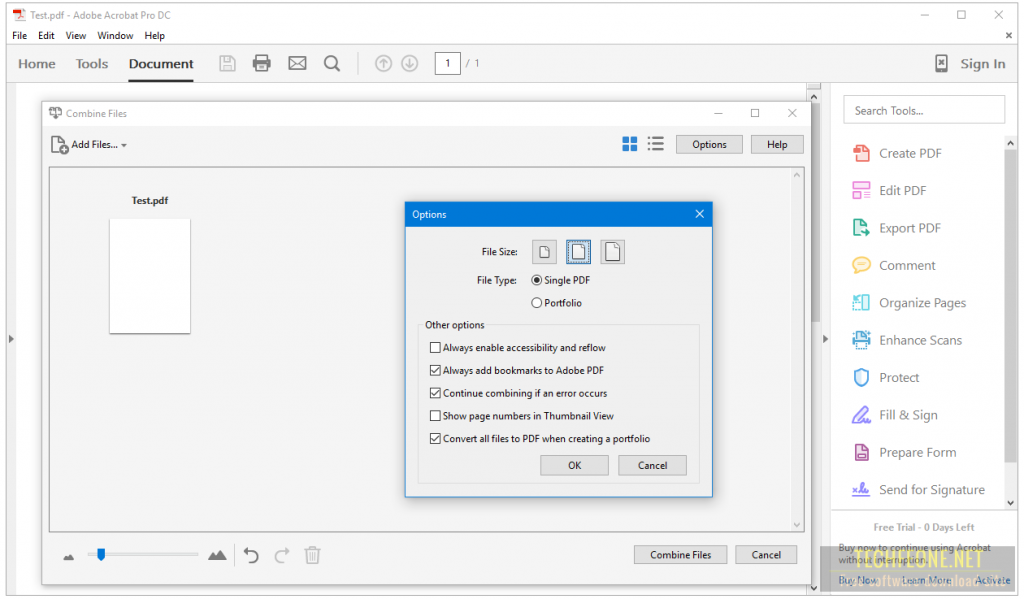Viewport: 1024px width, 599px height.
Task: Select the default file size icon
Action: (x=578, y=251)
